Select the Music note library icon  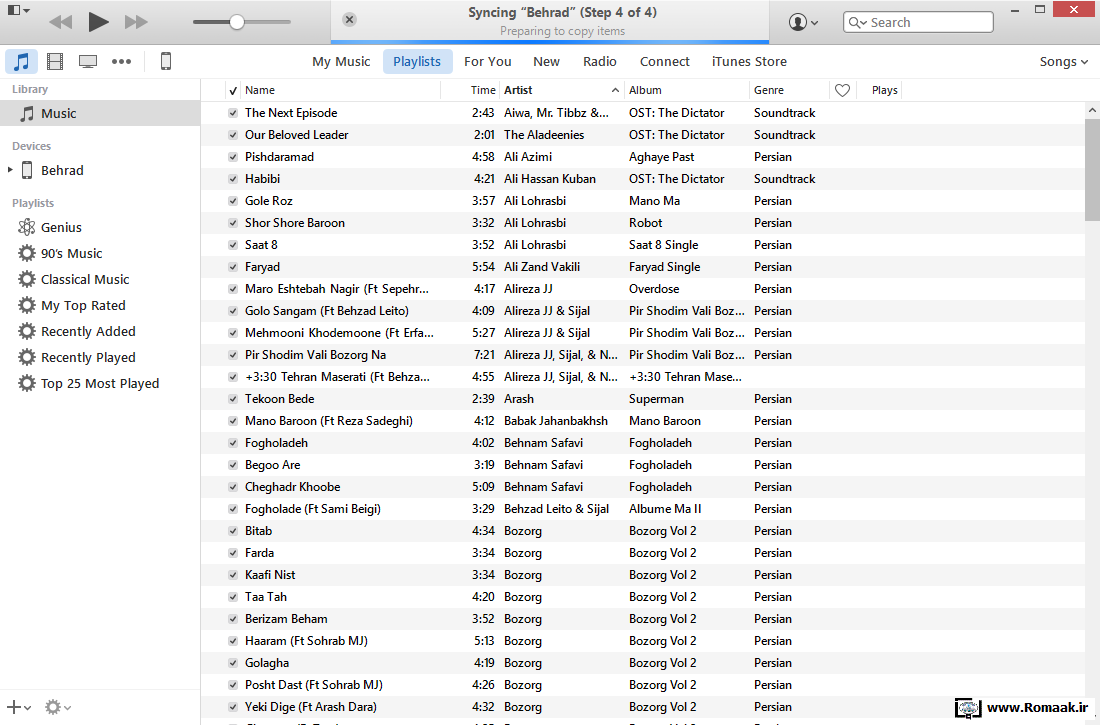click(21, 61)
